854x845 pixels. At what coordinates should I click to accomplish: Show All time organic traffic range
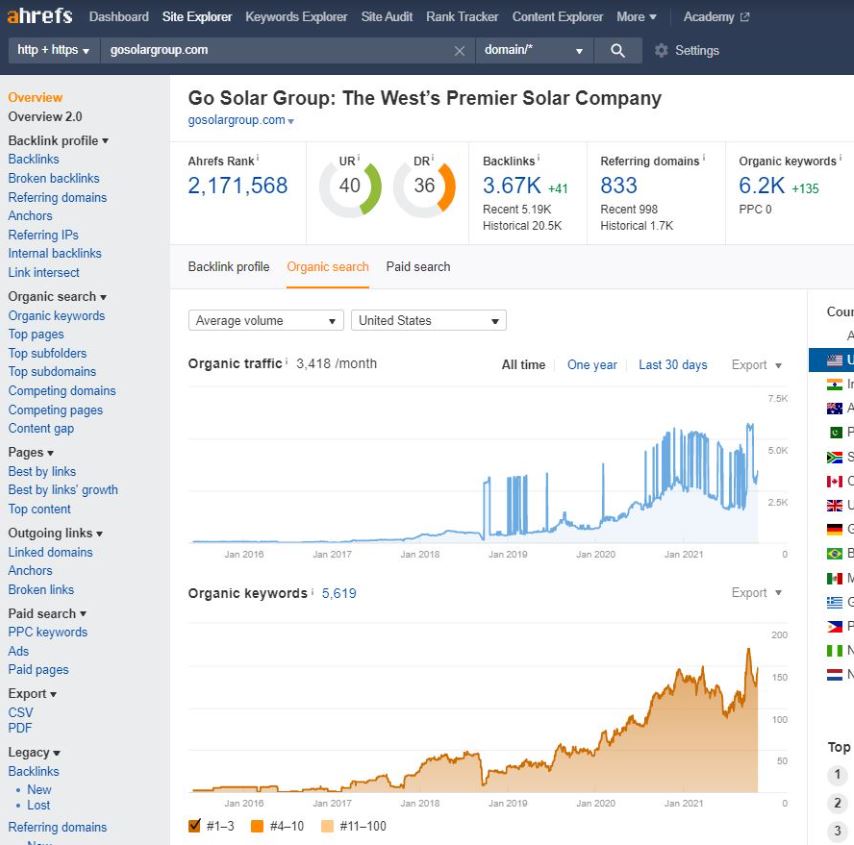523,365
